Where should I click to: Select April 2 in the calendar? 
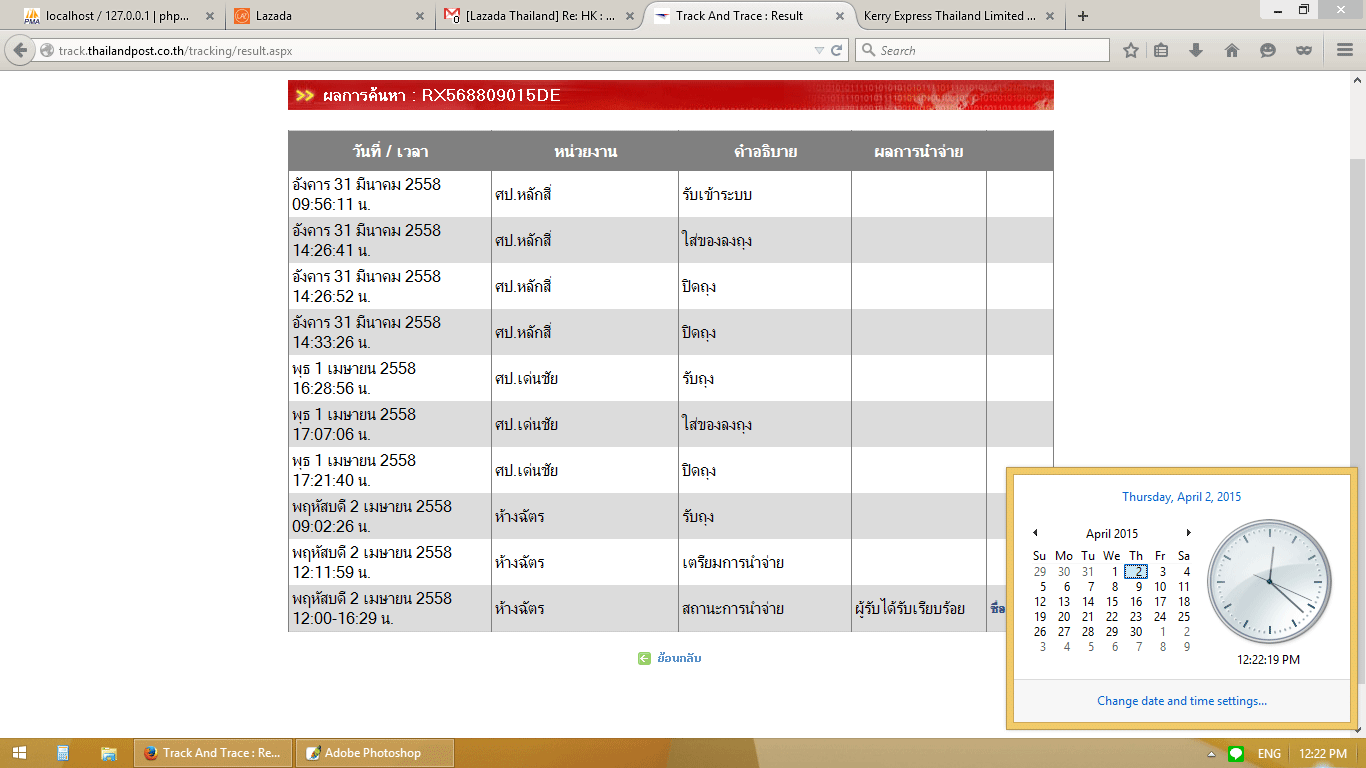(x=1135, y=572)
